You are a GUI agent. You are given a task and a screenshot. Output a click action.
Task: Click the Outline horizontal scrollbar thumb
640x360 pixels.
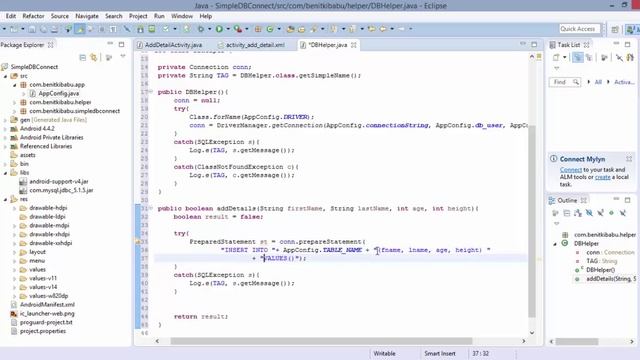577,341
